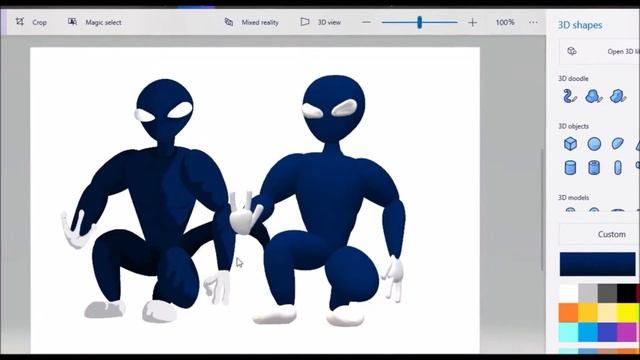640x360 pixels.
Task: Pick the dark gray color swatch
Action: (x=607, y=293)
